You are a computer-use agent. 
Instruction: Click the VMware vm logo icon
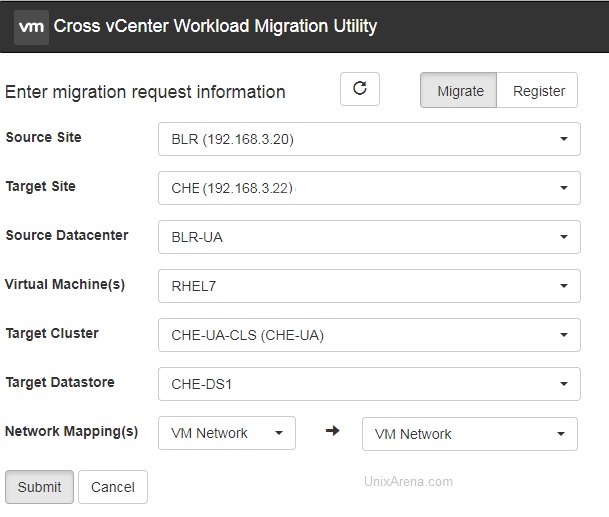[31, 27]
